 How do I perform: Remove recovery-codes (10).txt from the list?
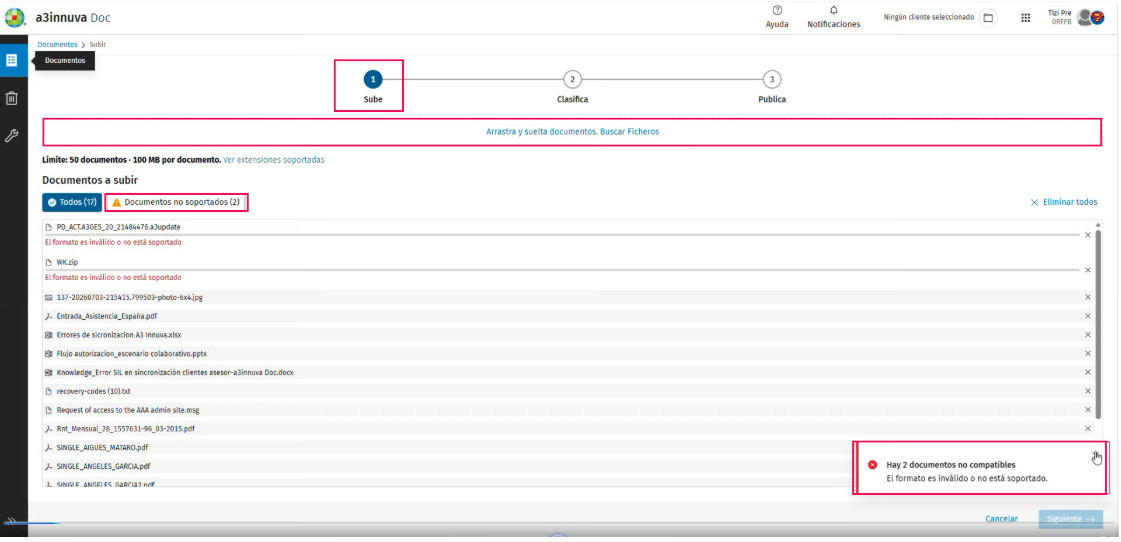[x=1087, y=391]
